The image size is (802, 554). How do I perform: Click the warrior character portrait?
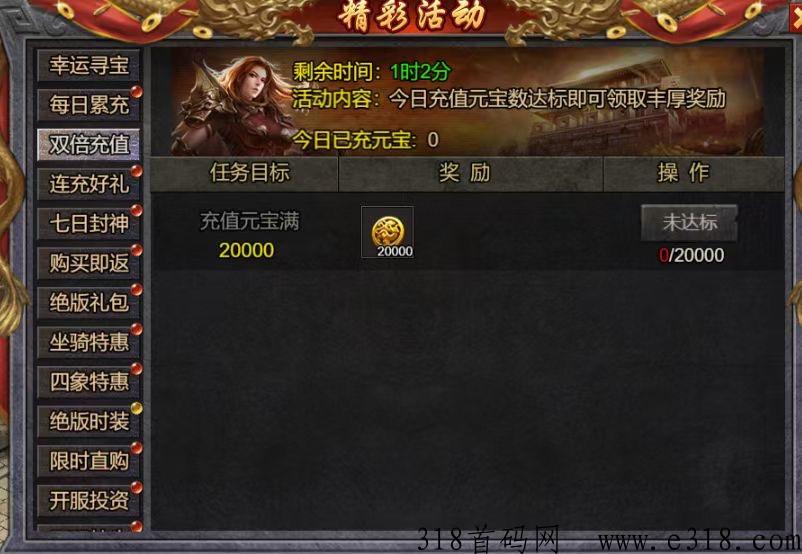233,106
